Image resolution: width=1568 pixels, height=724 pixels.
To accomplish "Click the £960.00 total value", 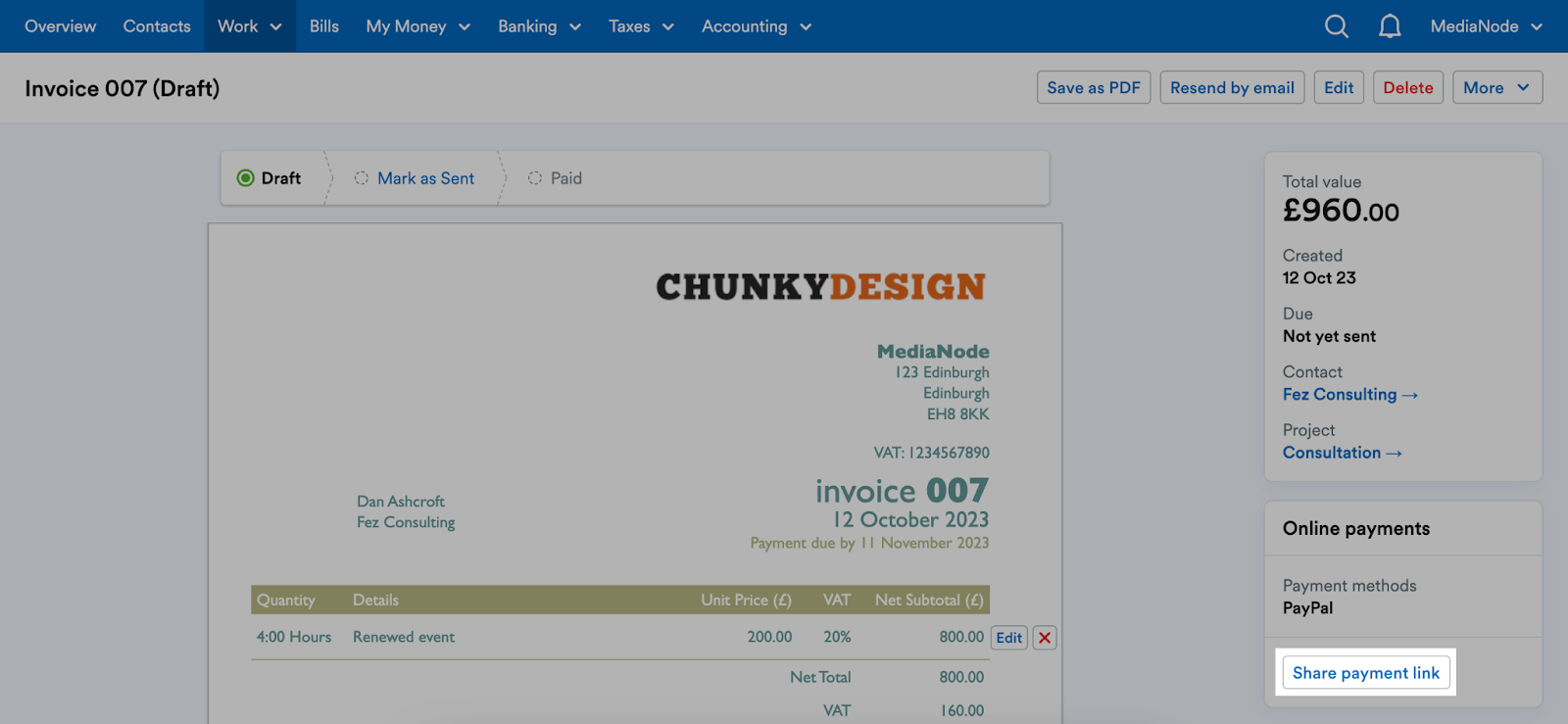I will [1341, 211].
